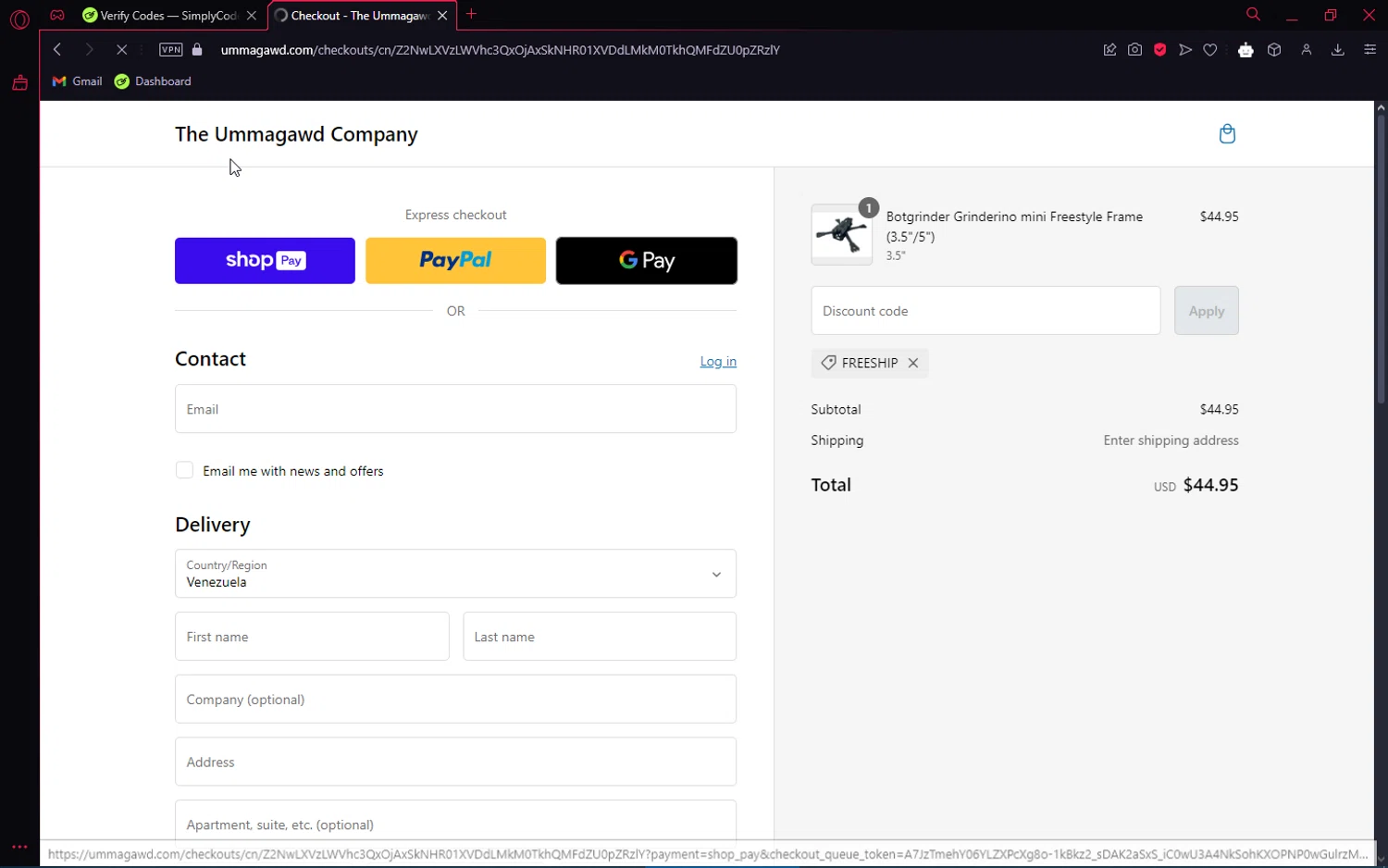The width and height of the screenshot is (1388, 868).
Task: Open The Ummagawd Company store title
Action: [296, 134]
